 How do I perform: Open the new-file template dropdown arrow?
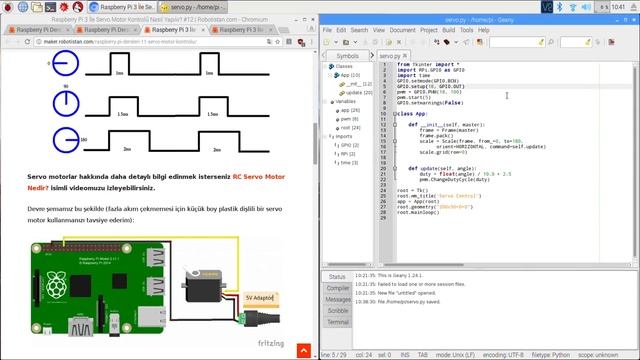(336, 42)
